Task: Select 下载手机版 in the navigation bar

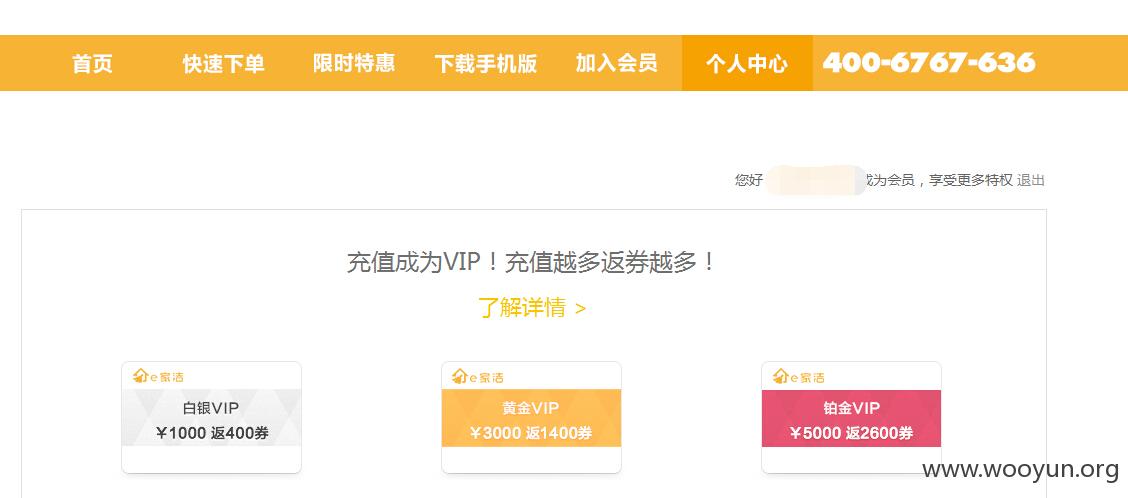Action: tap(486, 63)
